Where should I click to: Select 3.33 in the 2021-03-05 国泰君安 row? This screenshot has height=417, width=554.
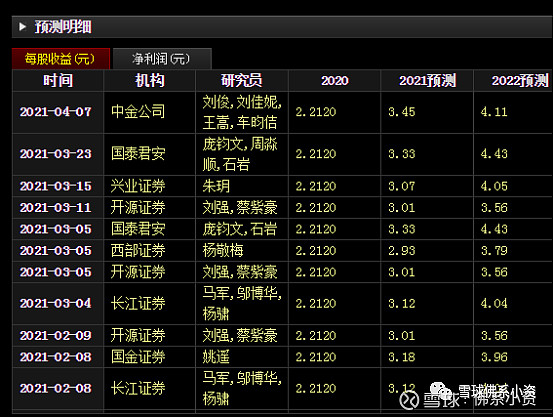click(x=401, y=229)
